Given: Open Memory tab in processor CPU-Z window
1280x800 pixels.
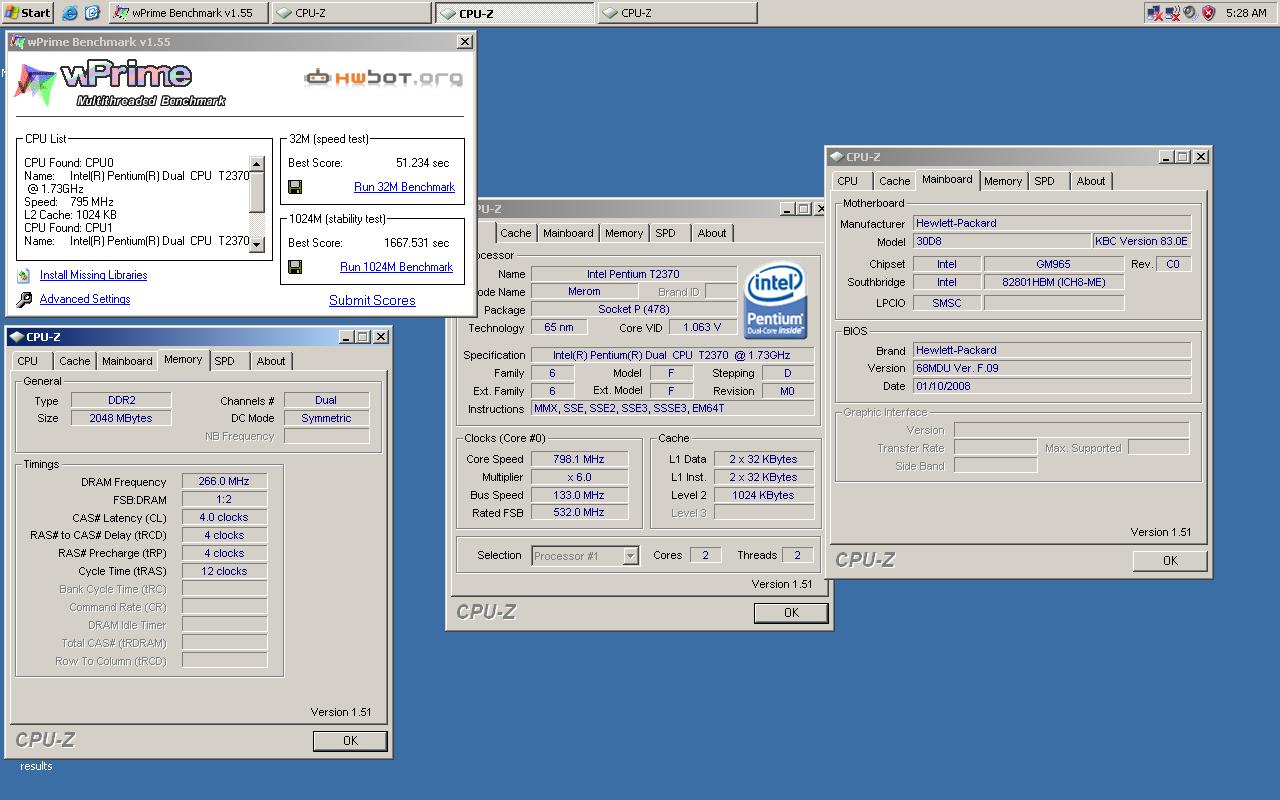Looking at the screenshot, I should [624, 233].
